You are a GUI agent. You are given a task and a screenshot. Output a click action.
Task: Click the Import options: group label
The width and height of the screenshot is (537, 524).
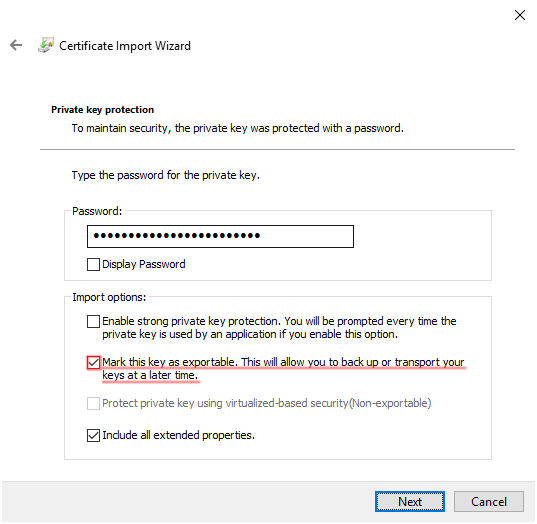(109, 297)
